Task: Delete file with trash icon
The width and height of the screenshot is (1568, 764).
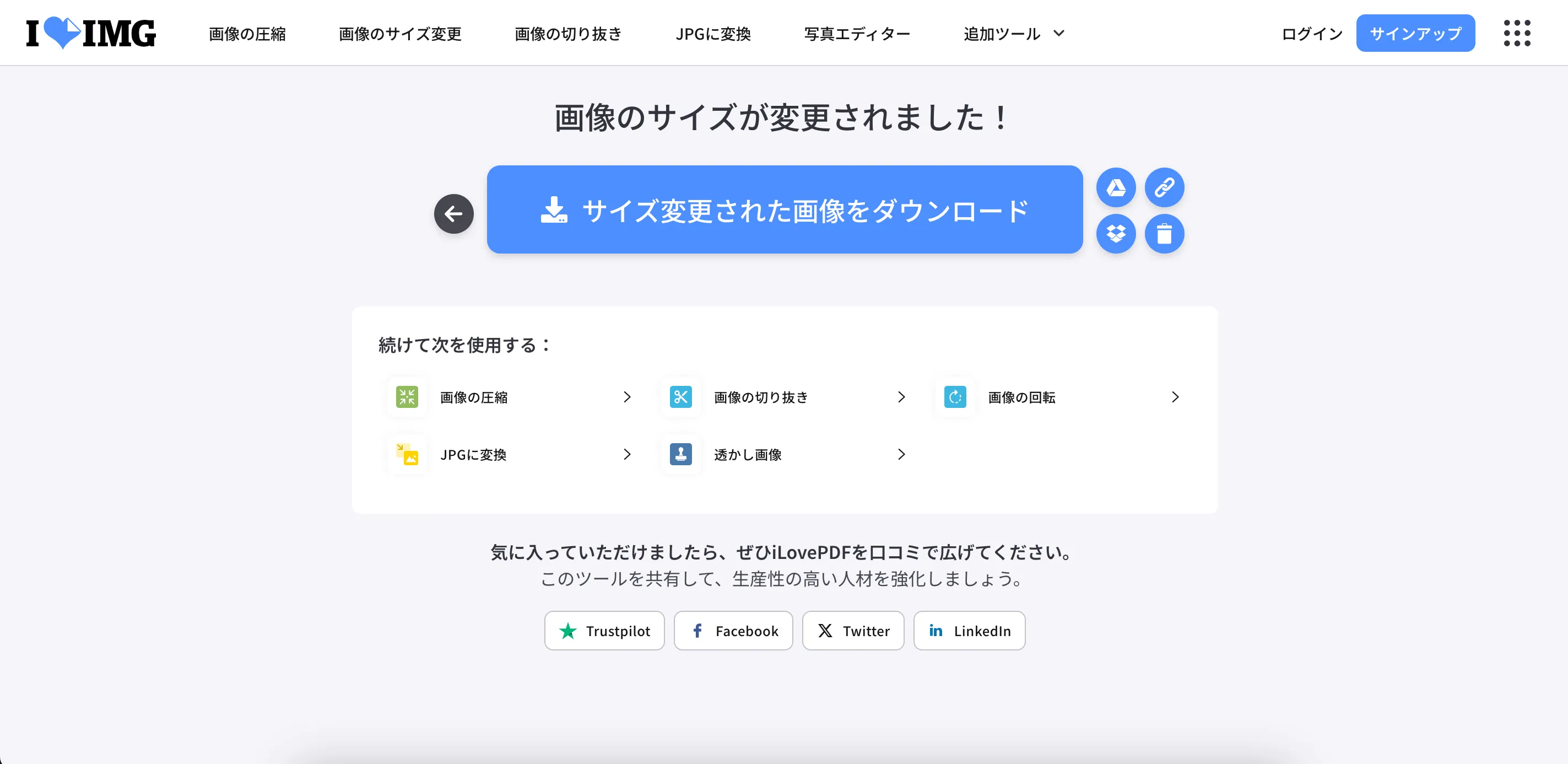Action: 1164,234
